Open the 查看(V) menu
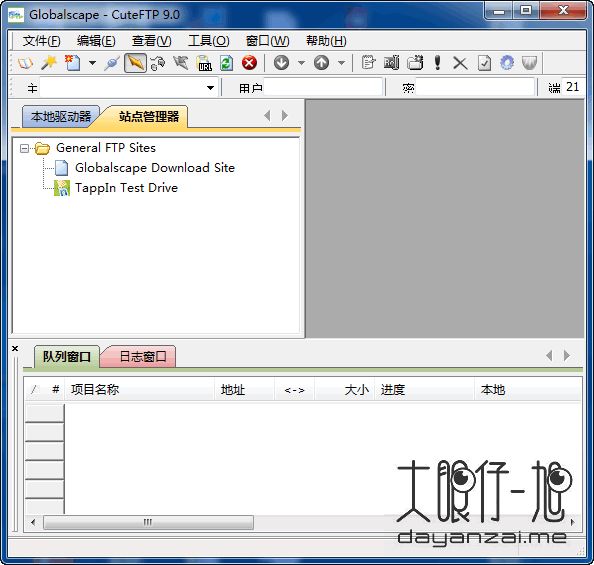 coord(152,41)
